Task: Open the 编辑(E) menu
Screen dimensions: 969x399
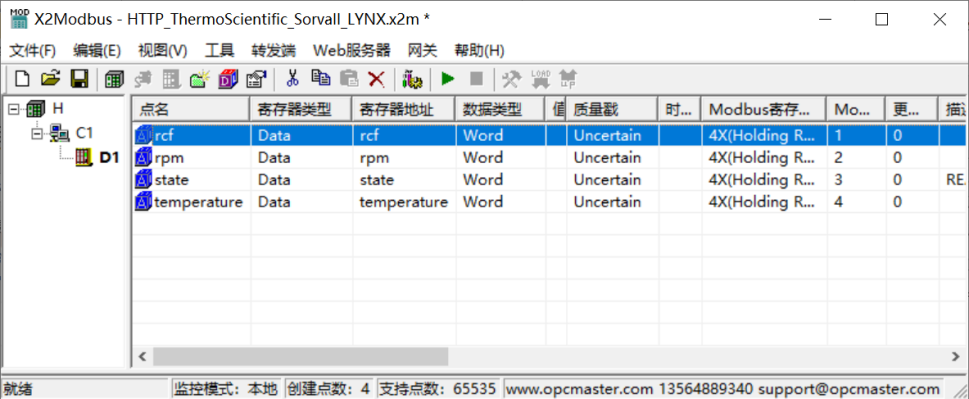Action: pyautogui.click(x=97, y=51)
